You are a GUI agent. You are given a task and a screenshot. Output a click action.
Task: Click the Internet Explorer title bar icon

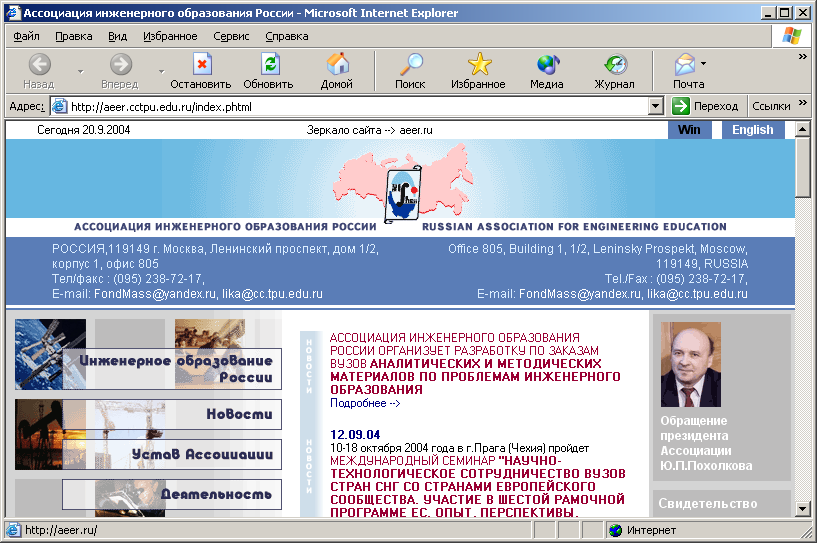(13, 13)
